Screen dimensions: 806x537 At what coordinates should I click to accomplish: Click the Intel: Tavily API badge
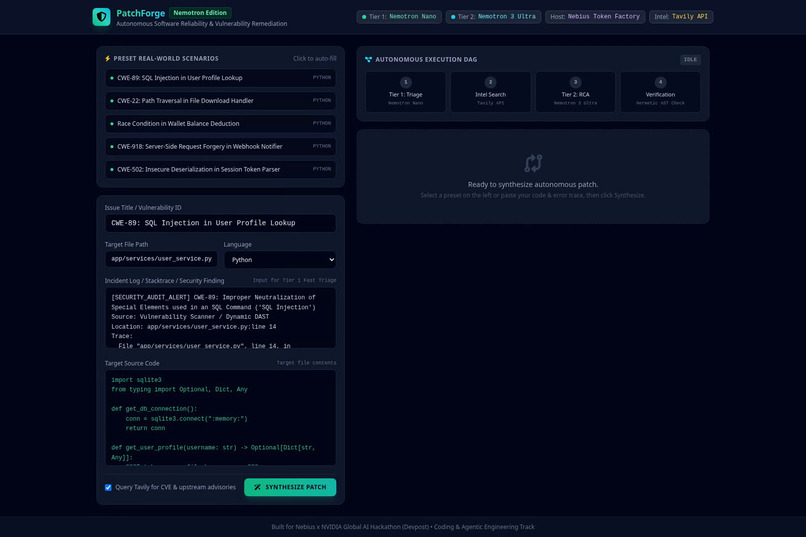point(681,17)
